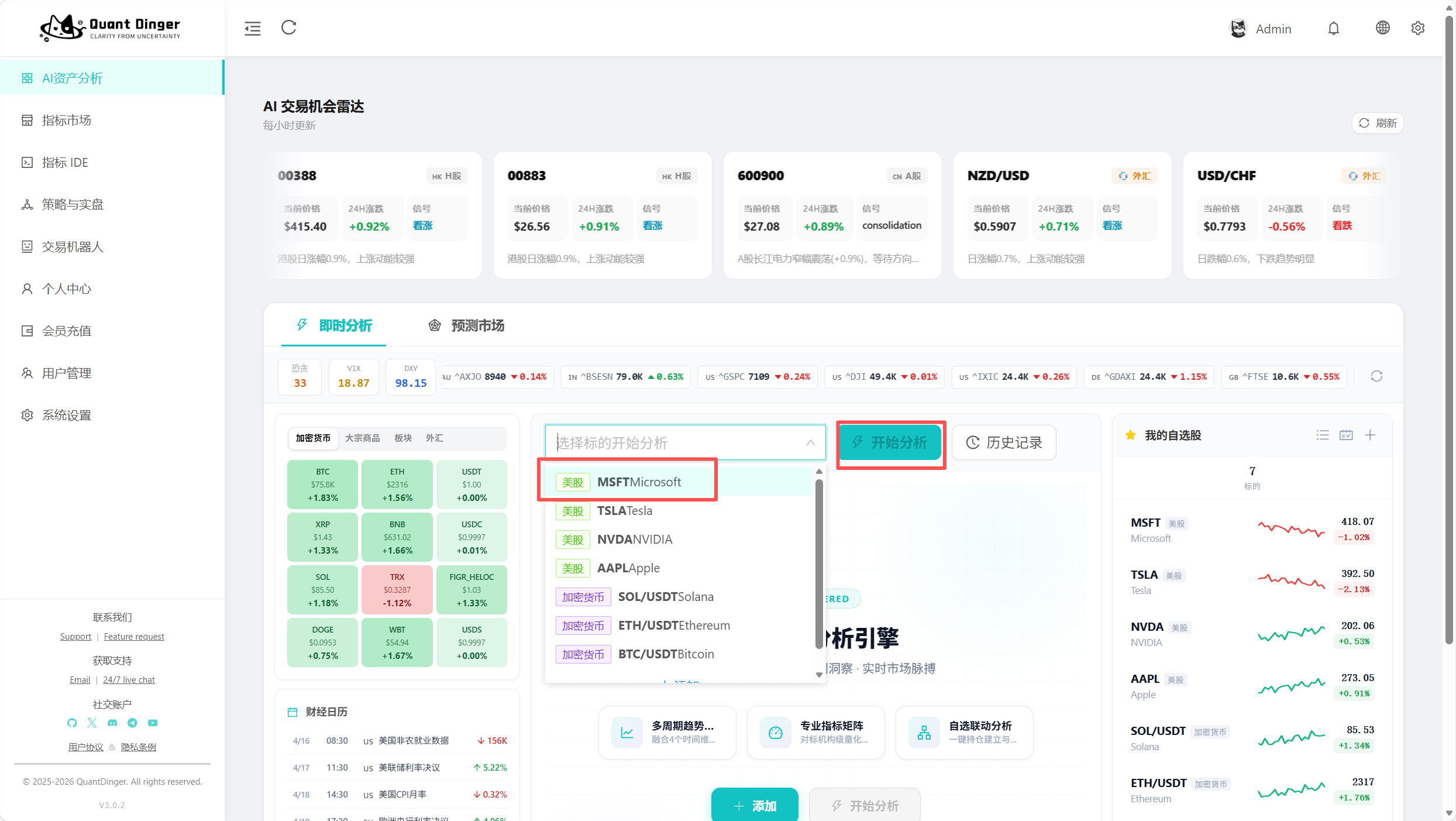Open 交易机器人 in sidebar
Screen dimensions: 1456x821
pyautogui.click(x=112, y=246)
